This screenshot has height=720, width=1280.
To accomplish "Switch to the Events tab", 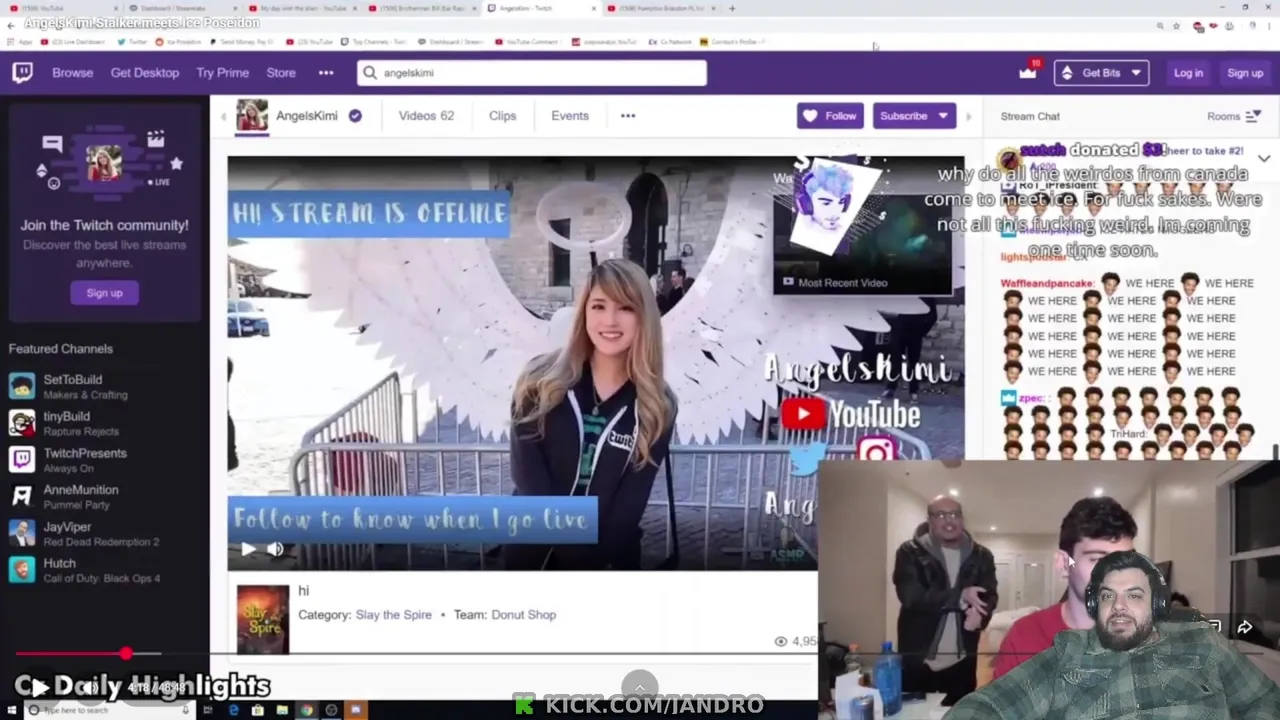I will [570, 116].
